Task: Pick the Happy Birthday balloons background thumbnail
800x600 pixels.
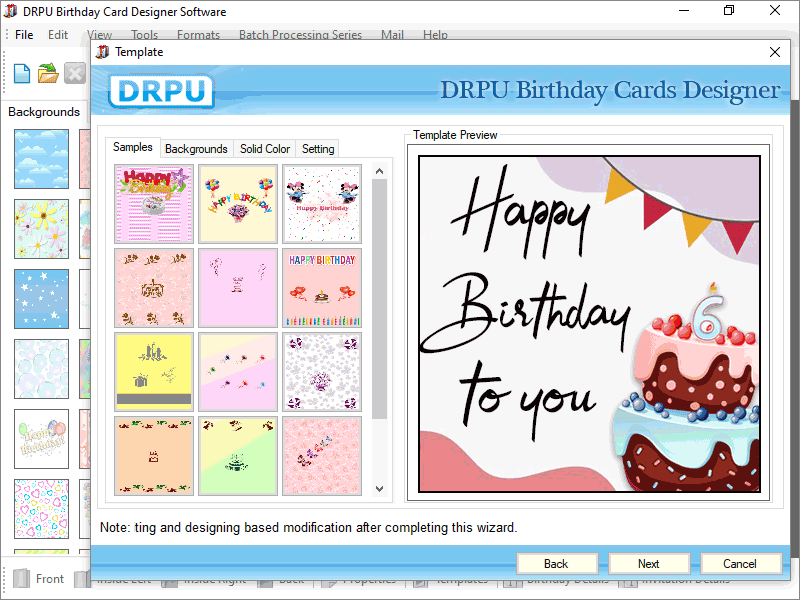Action: [x=41, y=439]
